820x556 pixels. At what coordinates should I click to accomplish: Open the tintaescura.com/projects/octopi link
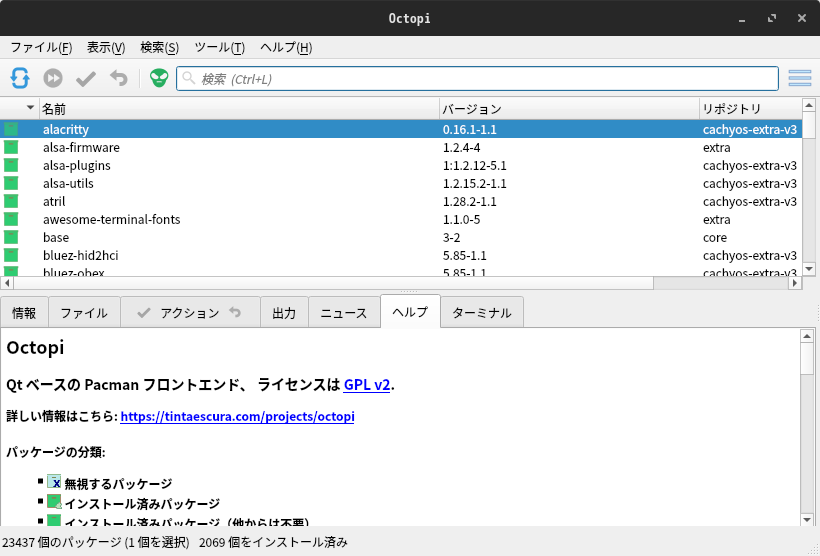237,416
